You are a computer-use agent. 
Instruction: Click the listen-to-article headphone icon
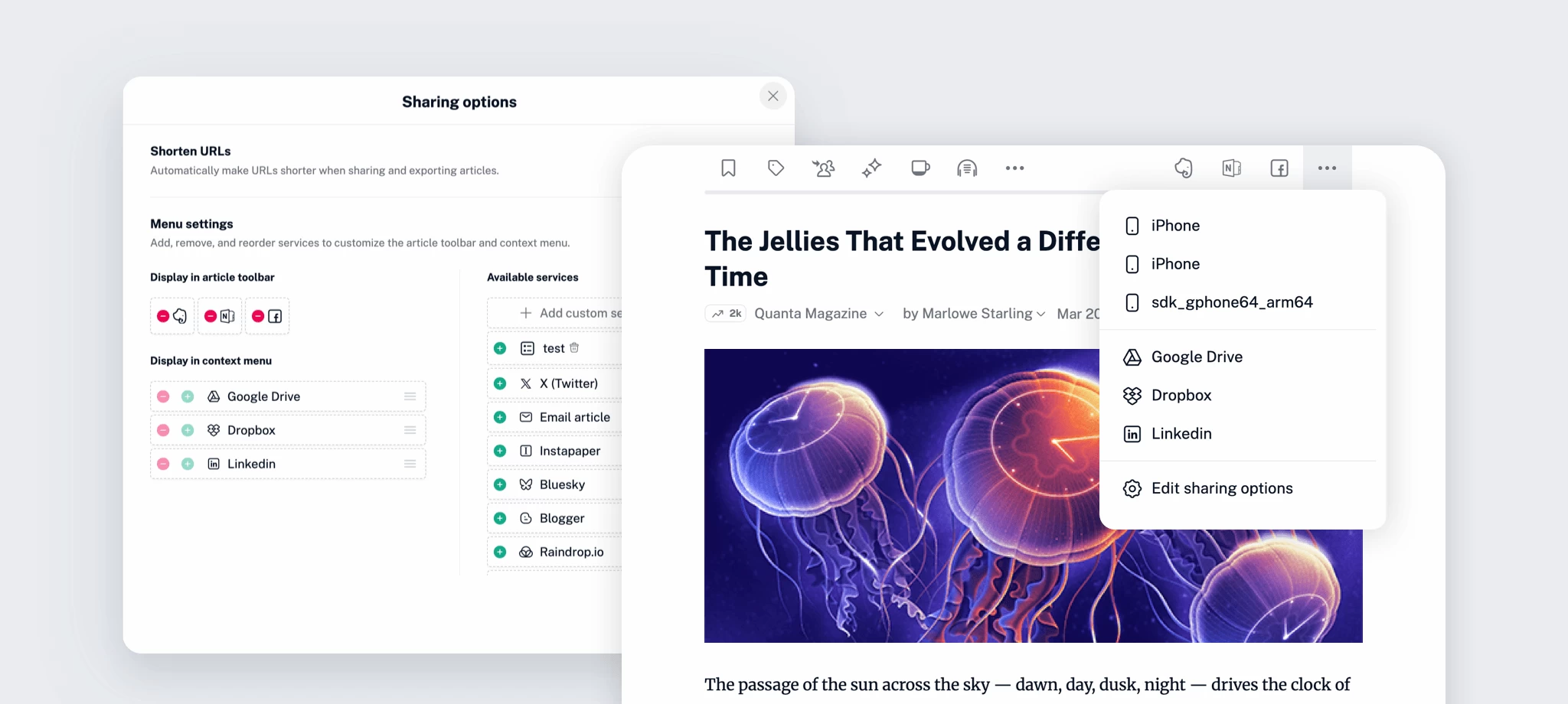[x=967, y=168]
